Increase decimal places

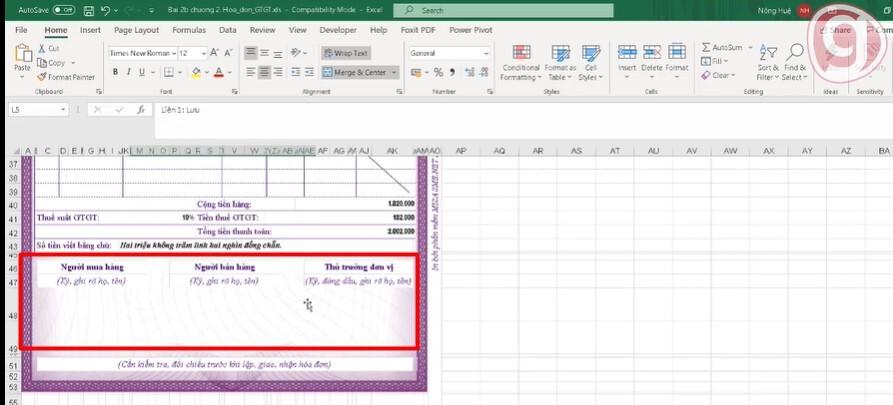point(469,72)
